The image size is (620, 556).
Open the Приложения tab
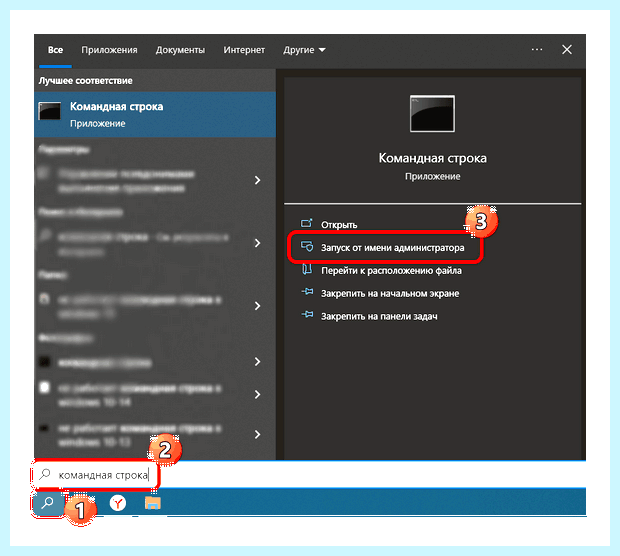coord(110,50)
